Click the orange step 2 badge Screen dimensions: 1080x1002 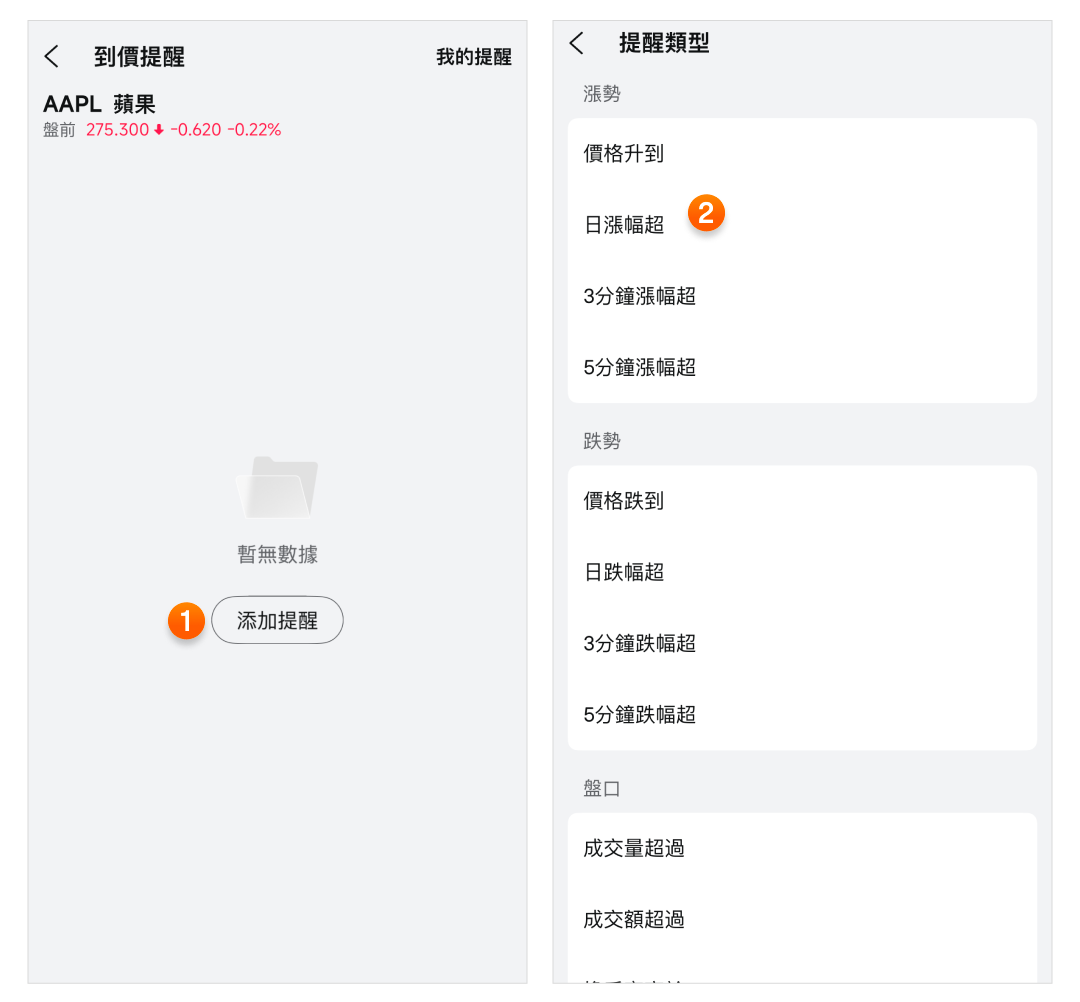click(x=706, y=213)
